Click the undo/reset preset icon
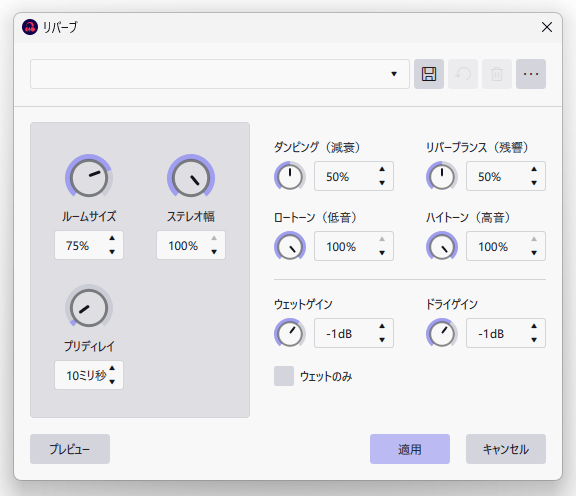The width and height of the screenshot is (576, 496). (463, 74)
